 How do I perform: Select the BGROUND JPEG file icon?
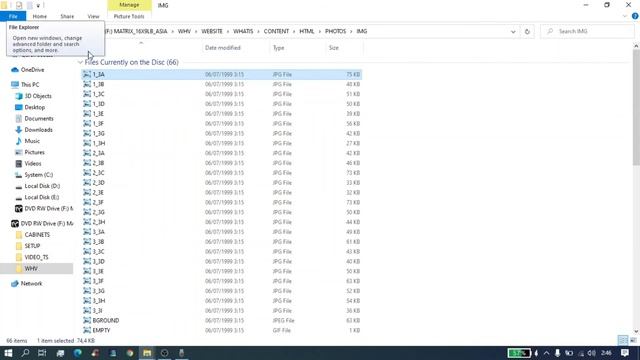tap(87, 320)
